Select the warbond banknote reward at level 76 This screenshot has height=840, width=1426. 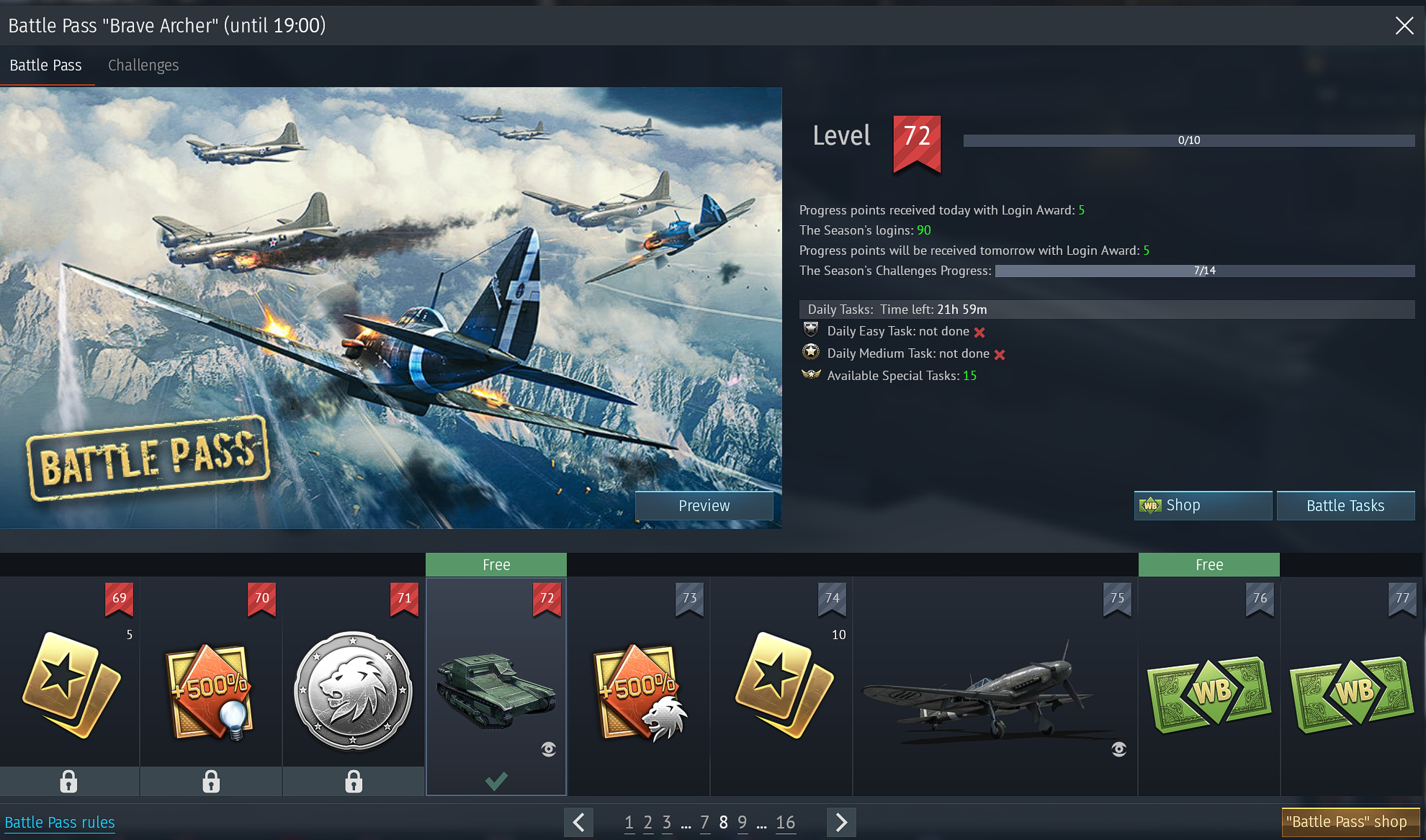(1208, 694)
